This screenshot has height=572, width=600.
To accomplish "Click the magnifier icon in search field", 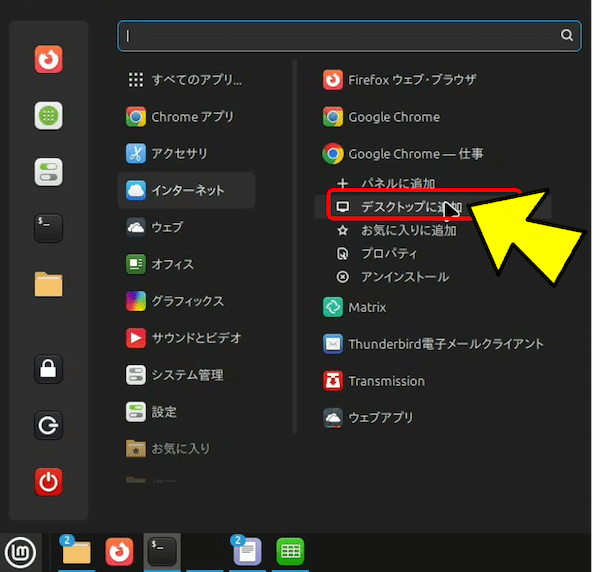I will 567,36.
